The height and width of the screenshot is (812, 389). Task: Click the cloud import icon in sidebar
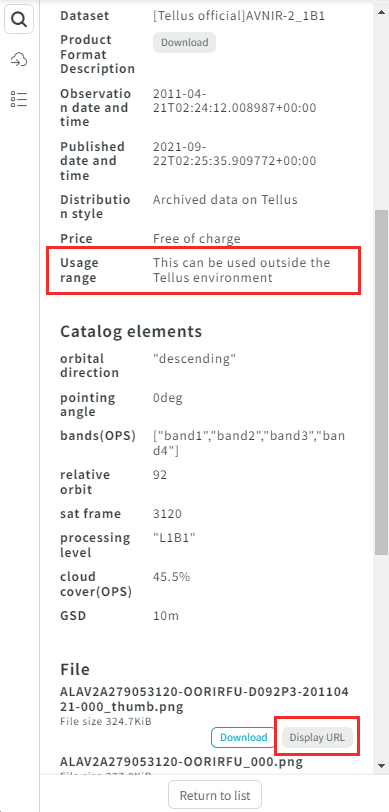19,60
